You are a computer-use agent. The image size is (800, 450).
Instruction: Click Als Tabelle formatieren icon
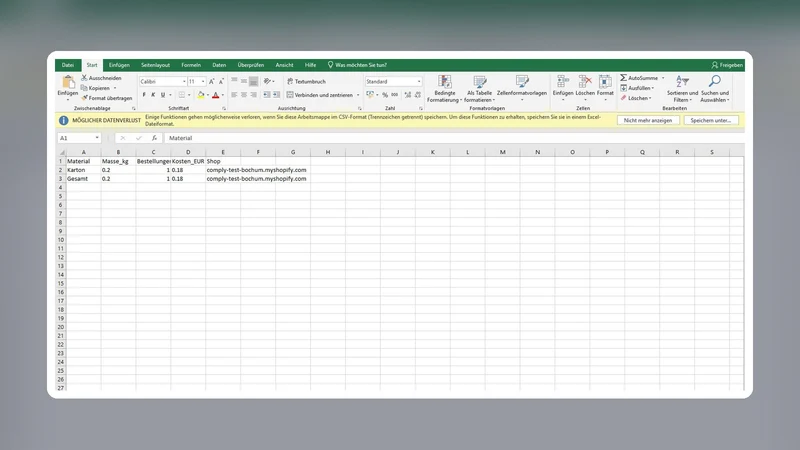(480, 82)
